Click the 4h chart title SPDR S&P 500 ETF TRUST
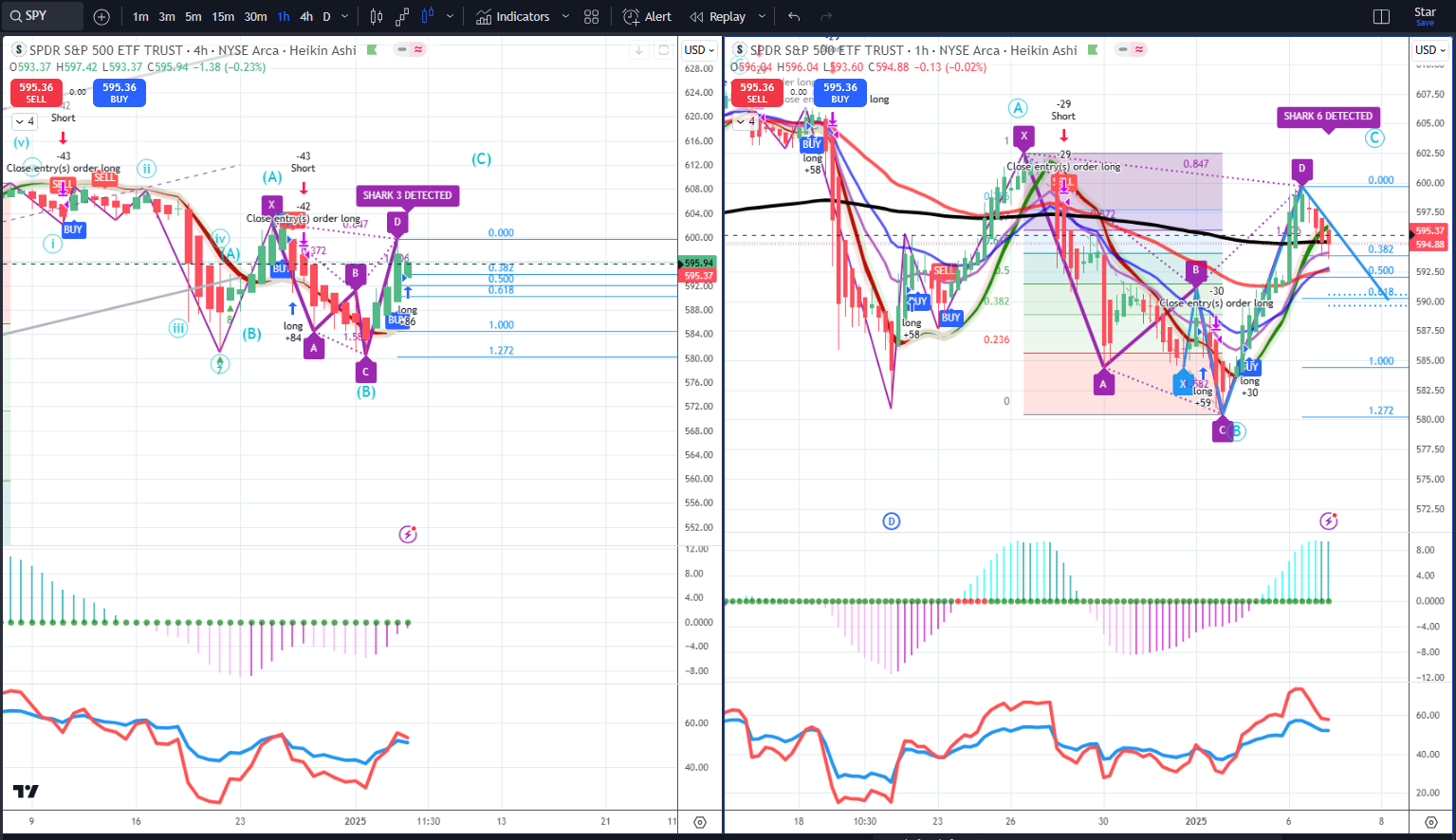The width and height of the screenshot is (1456, 840). point(105,50)
